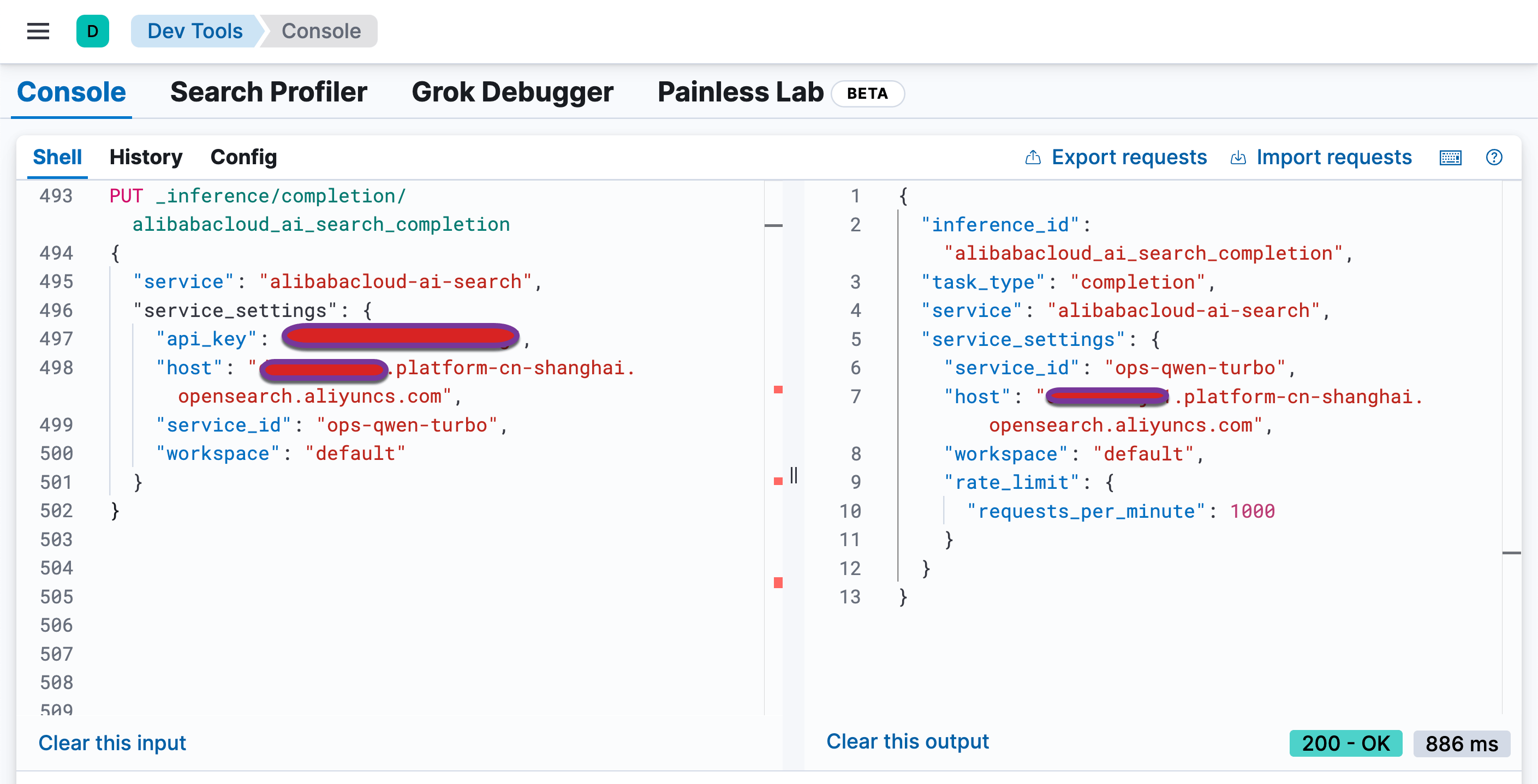Open the Config tab
The width and height of the screenshot is (1538, 784).
(x=243, y=158)
